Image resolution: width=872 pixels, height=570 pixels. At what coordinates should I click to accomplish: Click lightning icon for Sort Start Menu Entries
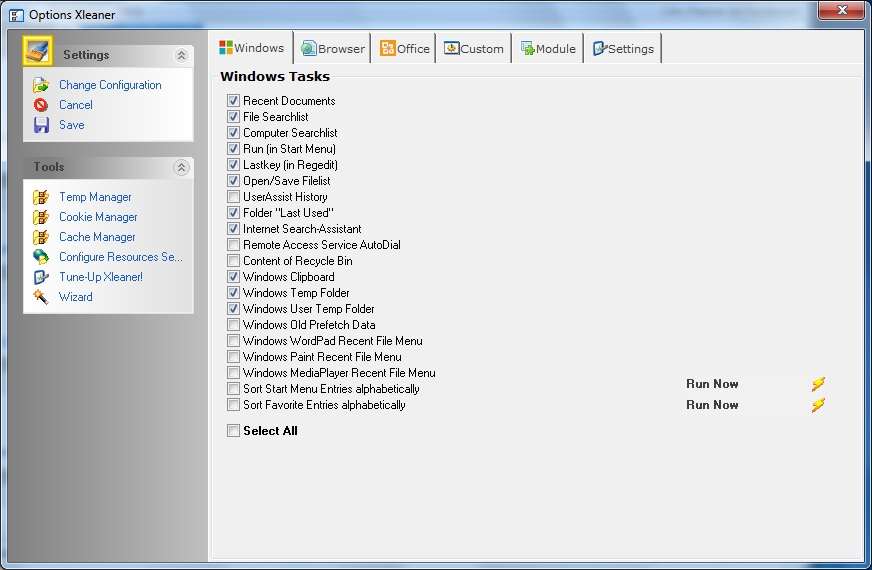pos(818,384)
